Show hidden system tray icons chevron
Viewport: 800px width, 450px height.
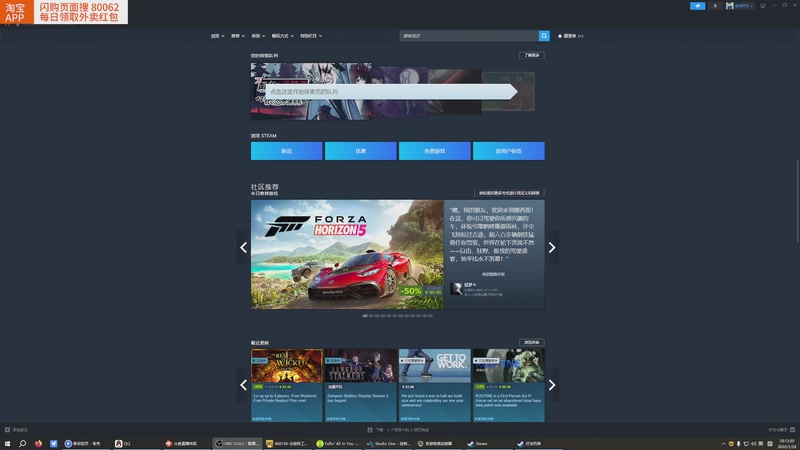pyautogui.click(x=723, y=443)
